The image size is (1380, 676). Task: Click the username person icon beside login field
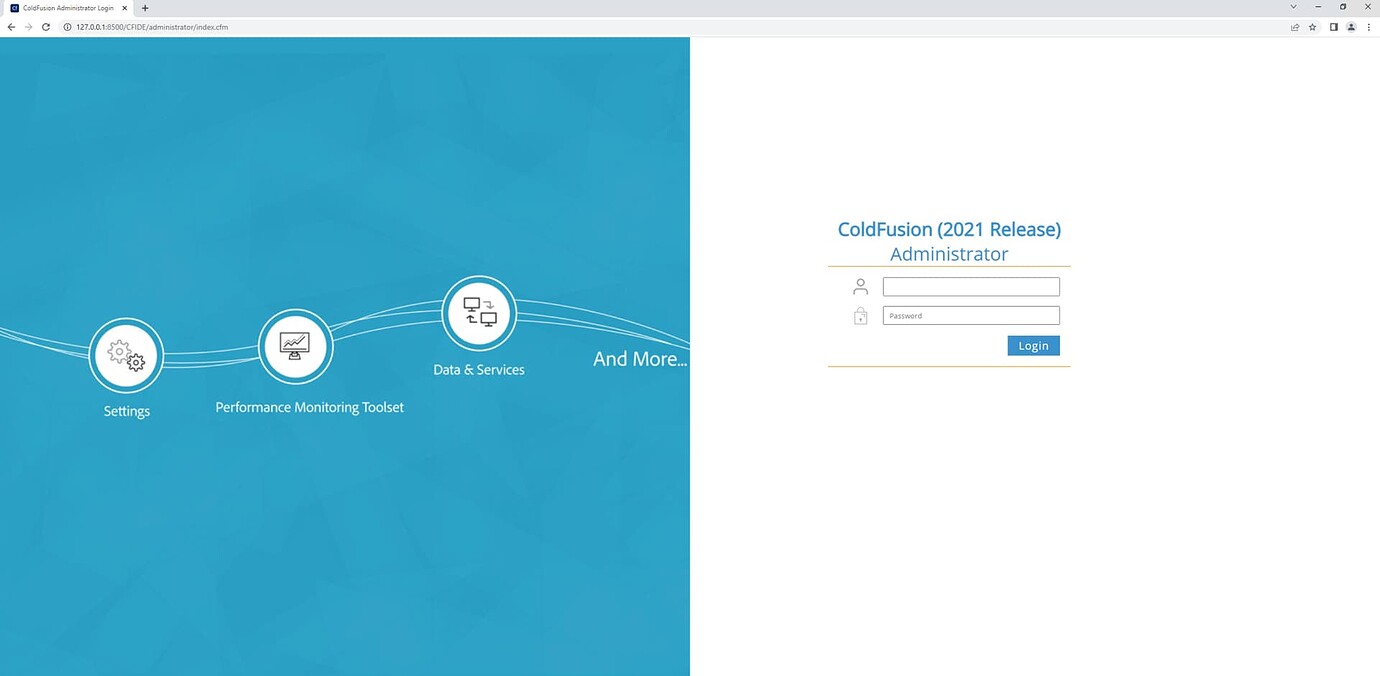[860, 286]
